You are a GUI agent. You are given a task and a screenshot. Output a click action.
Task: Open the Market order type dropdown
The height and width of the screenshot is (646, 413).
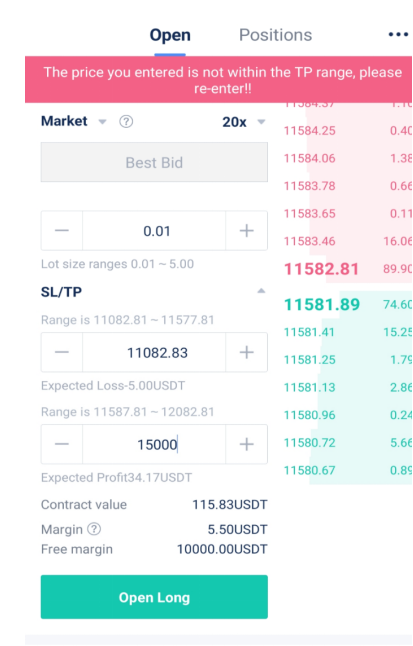tap(74, 121)
